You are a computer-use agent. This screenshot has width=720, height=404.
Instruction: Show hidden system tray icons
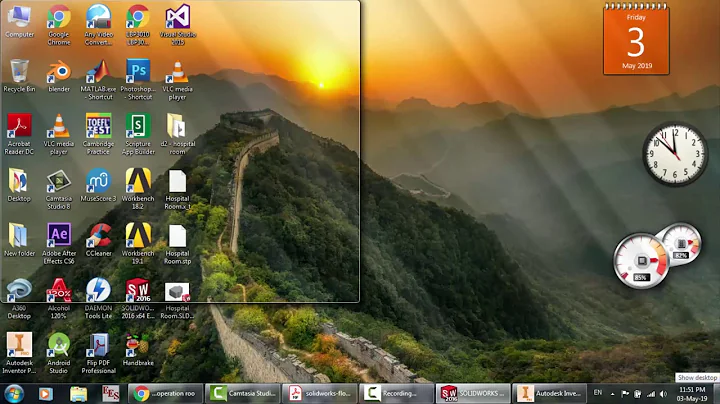tap(612, 394)
